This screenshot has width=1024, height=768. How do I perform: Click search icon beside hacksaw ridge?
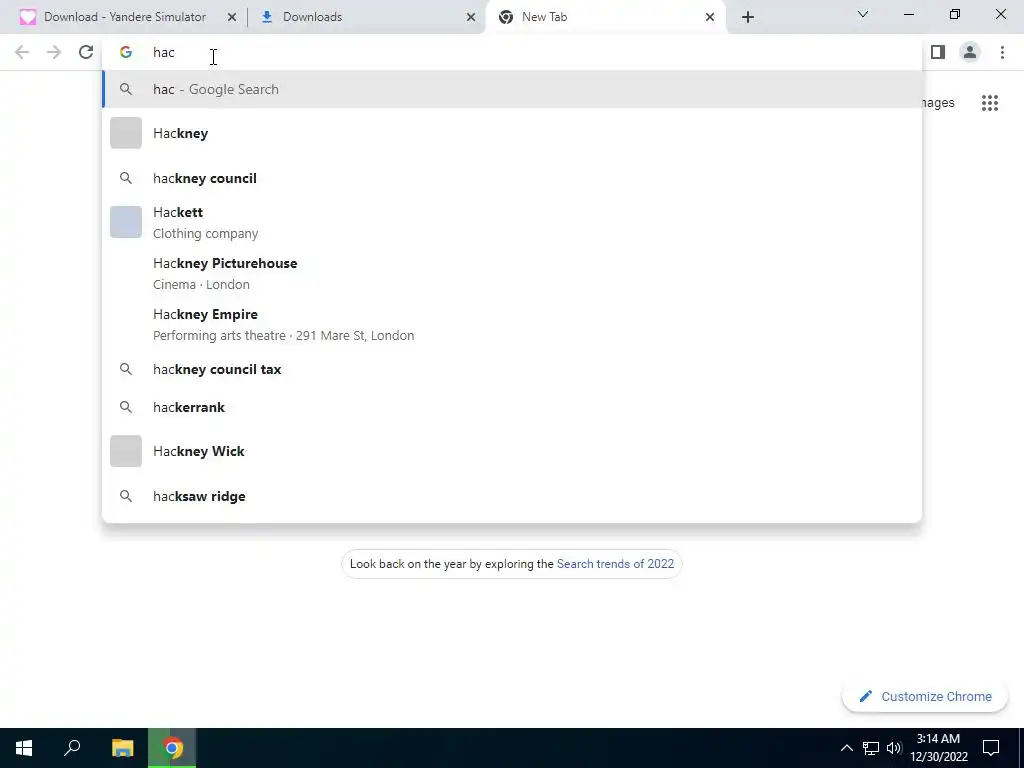[x=126, y=496]
